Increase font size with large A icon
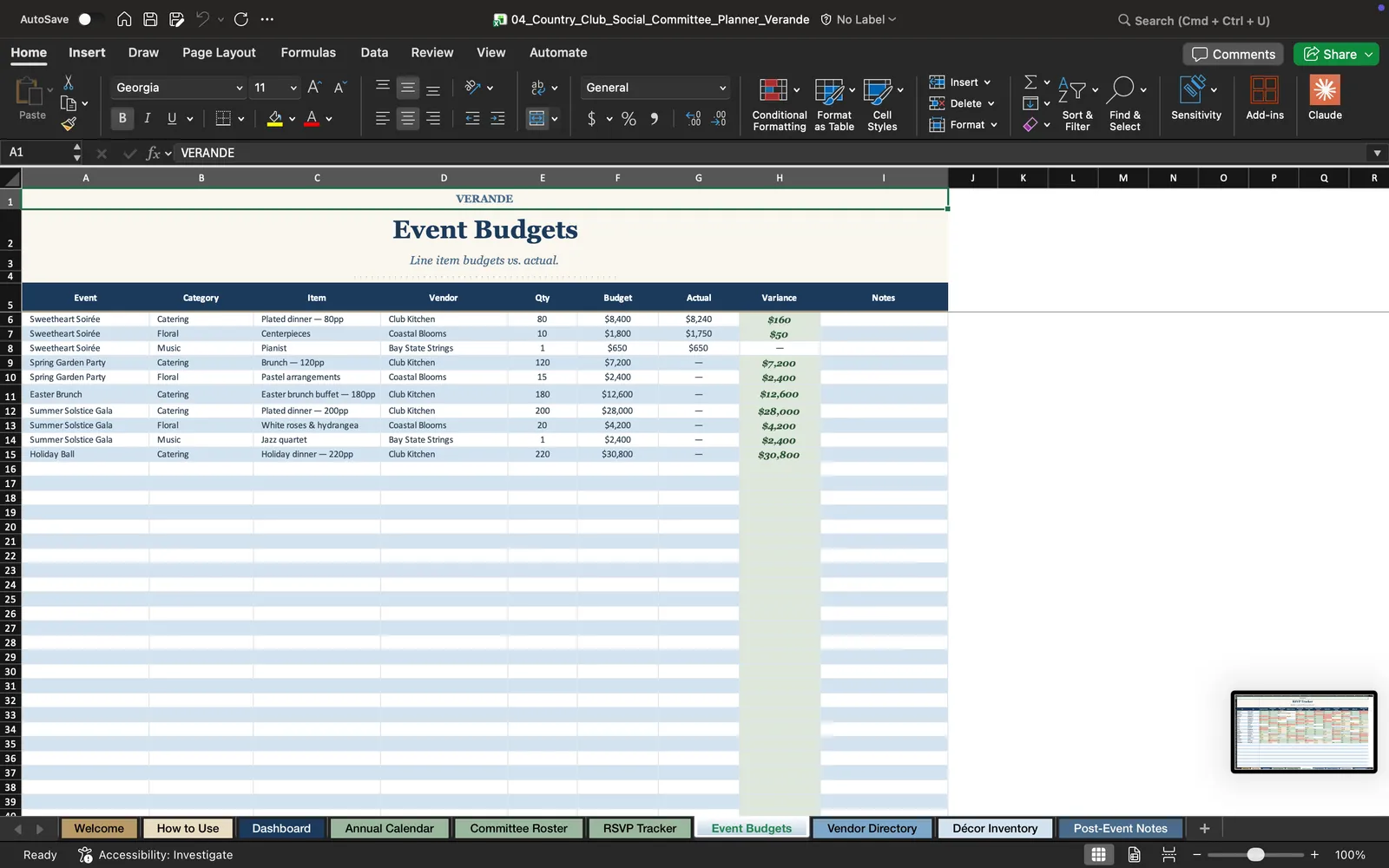The height and width of the screenshot is (868, 1389). click(x=314, y=87)
